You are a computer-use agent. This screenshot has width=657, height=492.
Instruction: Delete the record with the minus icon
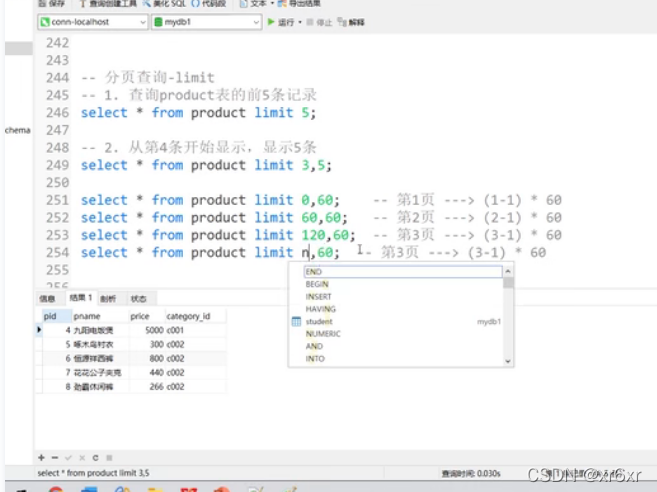[55, 458]
